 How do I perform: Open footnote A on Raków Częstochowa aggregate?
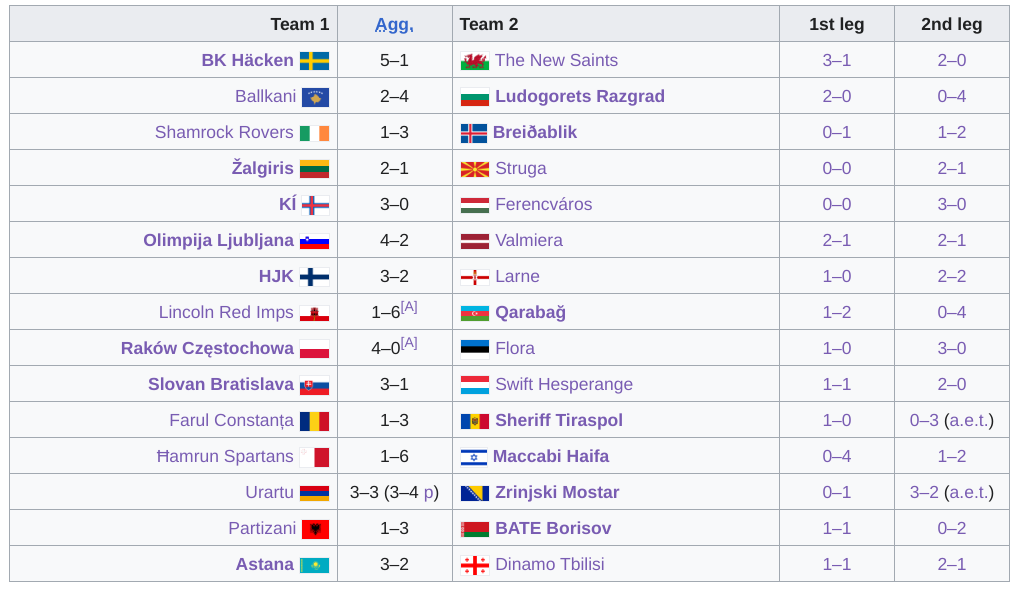click(x=409, y=342)
